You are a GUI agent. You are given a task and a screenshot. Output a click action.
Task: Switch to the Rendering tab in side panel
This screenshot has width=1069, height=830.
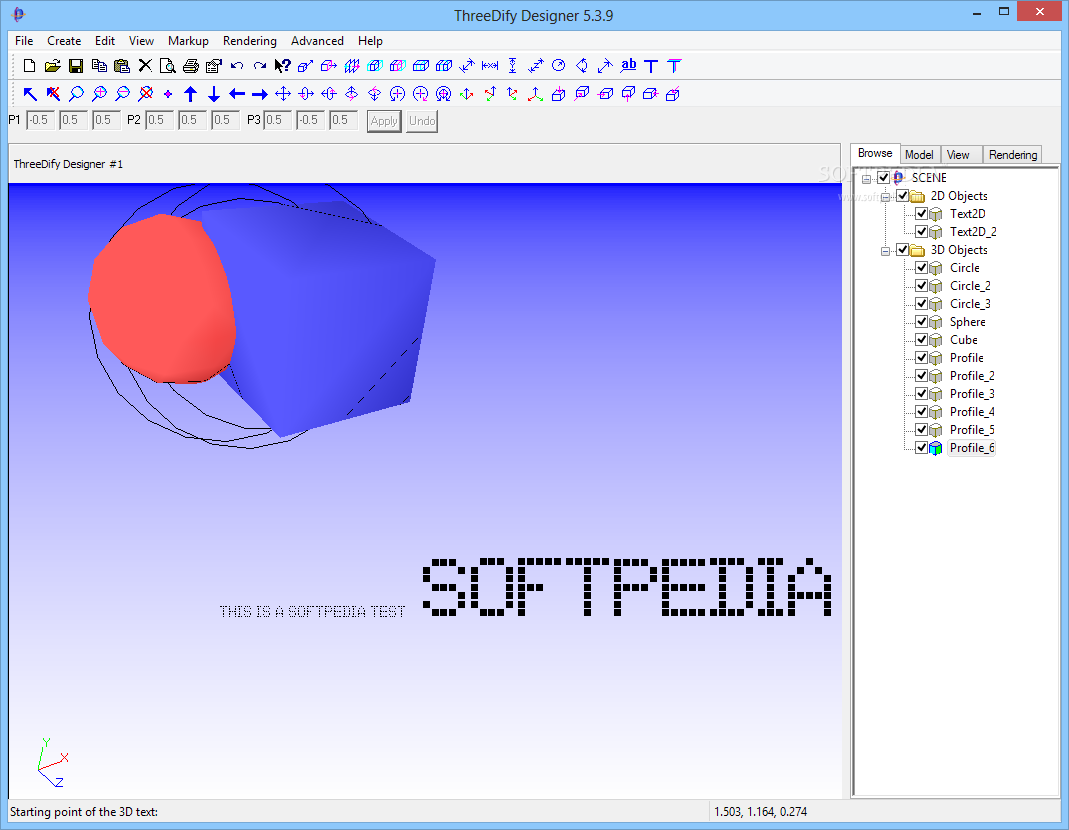tap(1013, 155)
